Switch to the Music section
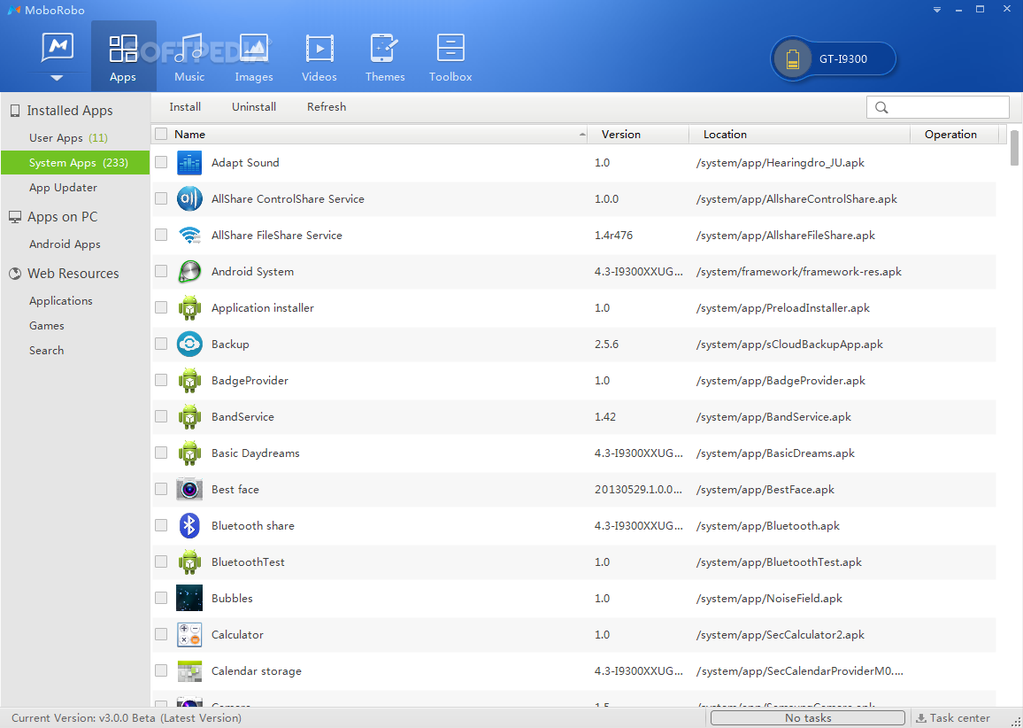1023x728 pixels. (189, 57)
